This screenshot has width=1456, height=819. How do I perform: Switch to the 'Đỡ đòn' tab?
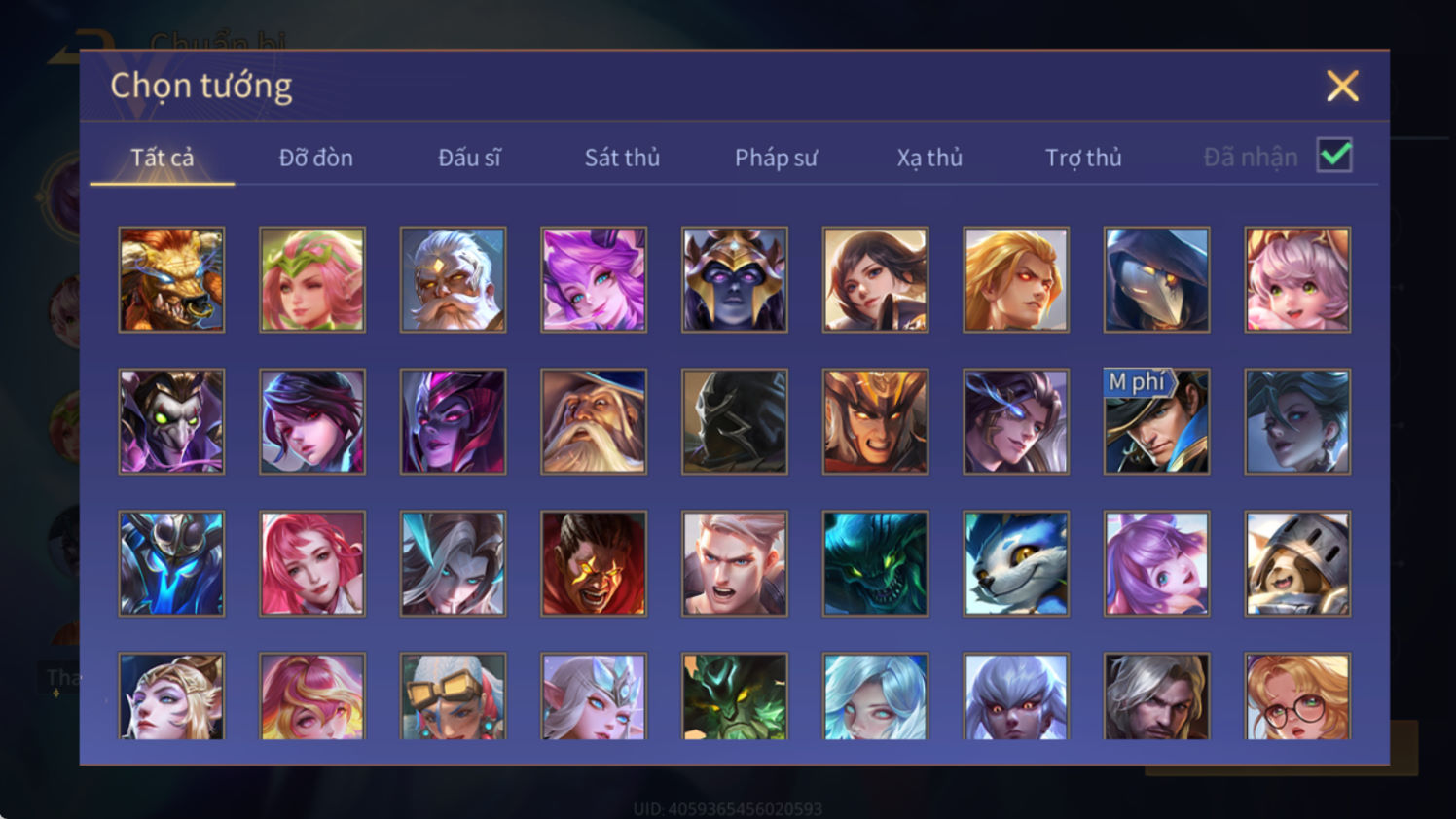(x=316, y=158)
